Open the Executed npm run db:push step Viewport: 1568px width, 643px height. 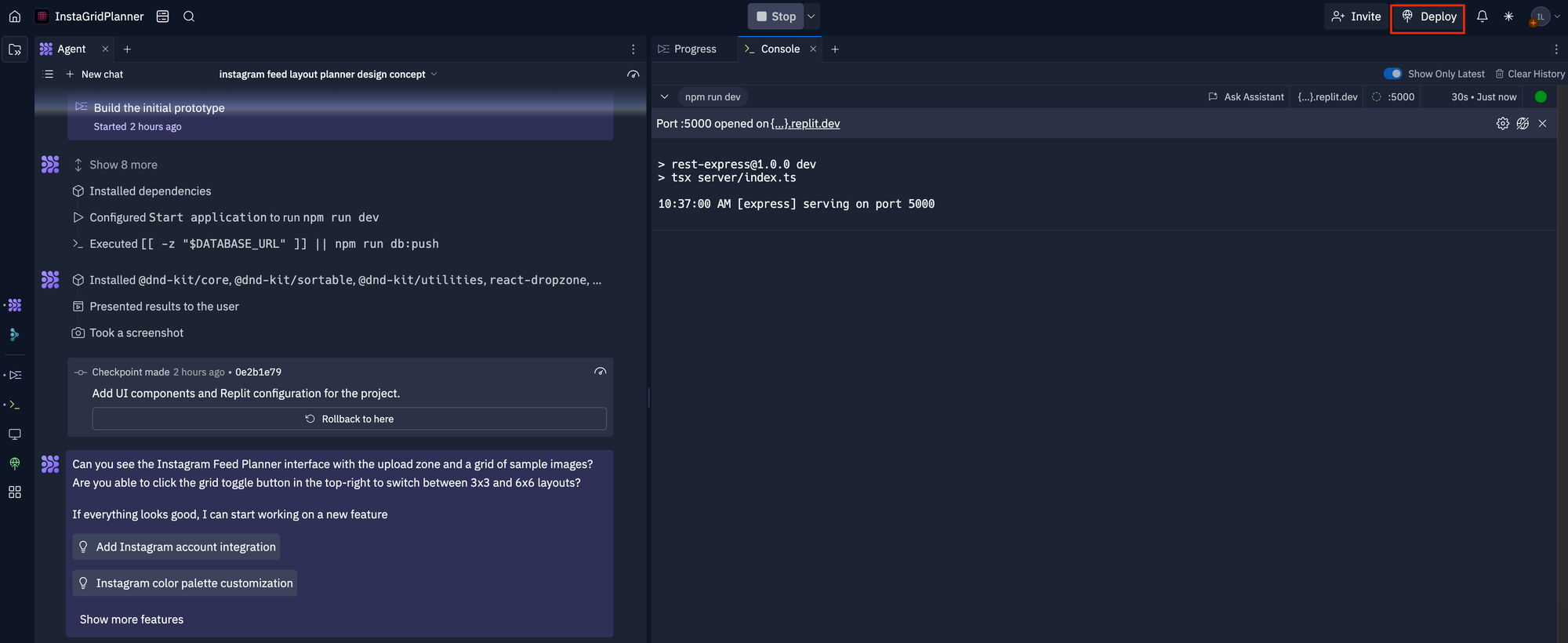pos(256,244)
